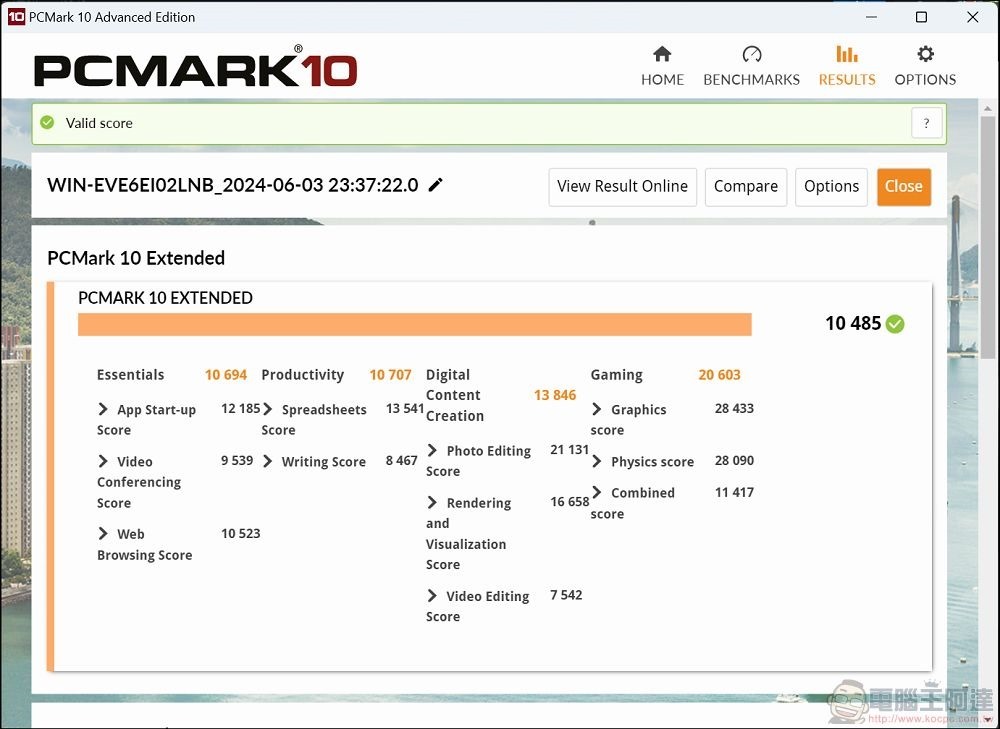The image size is (1000, 729).
Task: Expand Physics score details
Action: coord(597,460)
